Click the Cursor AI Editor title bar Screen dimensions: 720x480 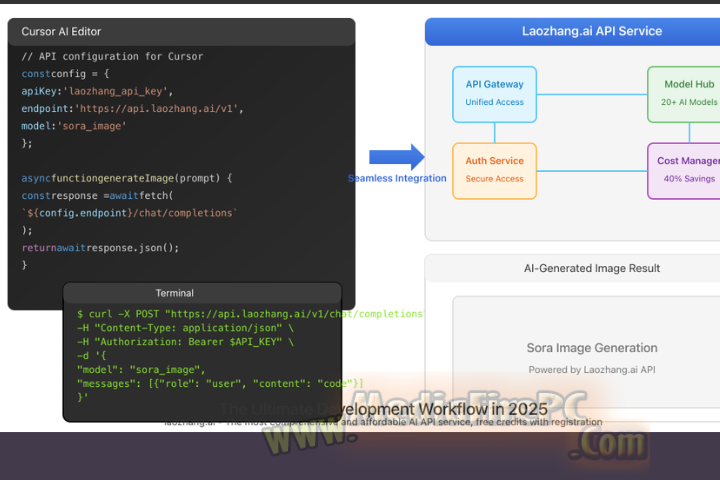[x=181, y=32]
